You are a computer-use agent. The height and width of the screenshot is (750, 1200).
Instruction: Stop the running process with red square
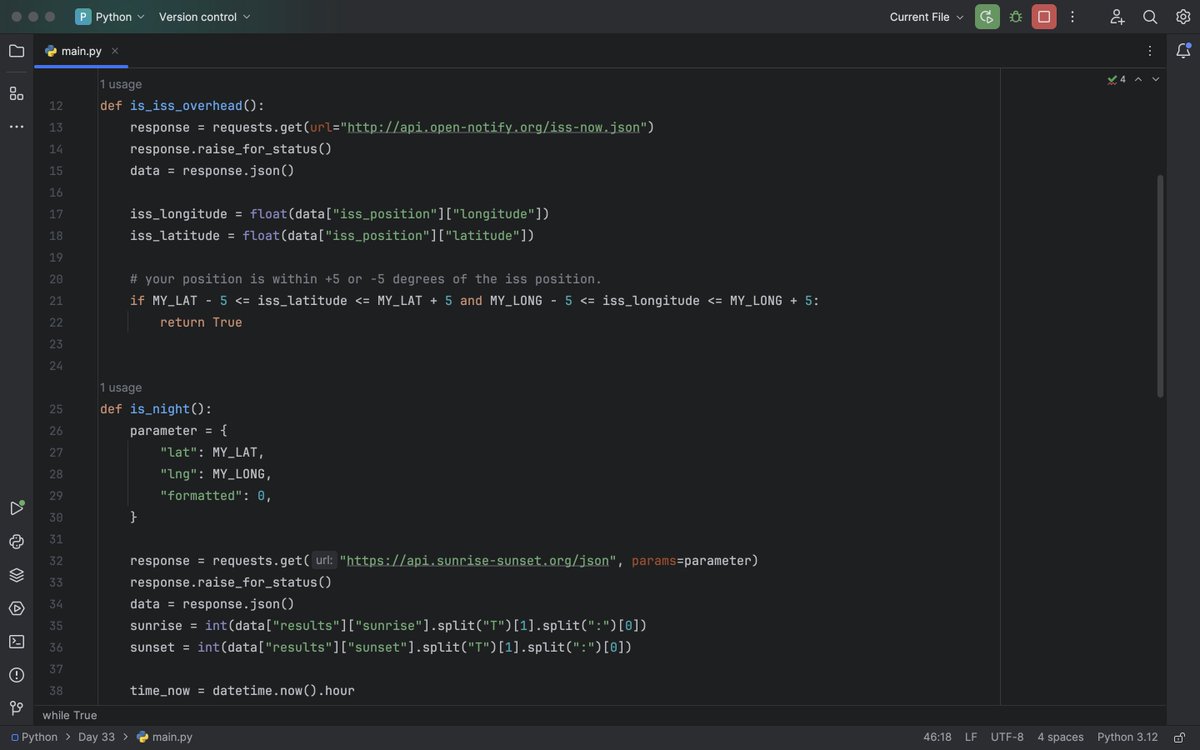(1044, 17)
